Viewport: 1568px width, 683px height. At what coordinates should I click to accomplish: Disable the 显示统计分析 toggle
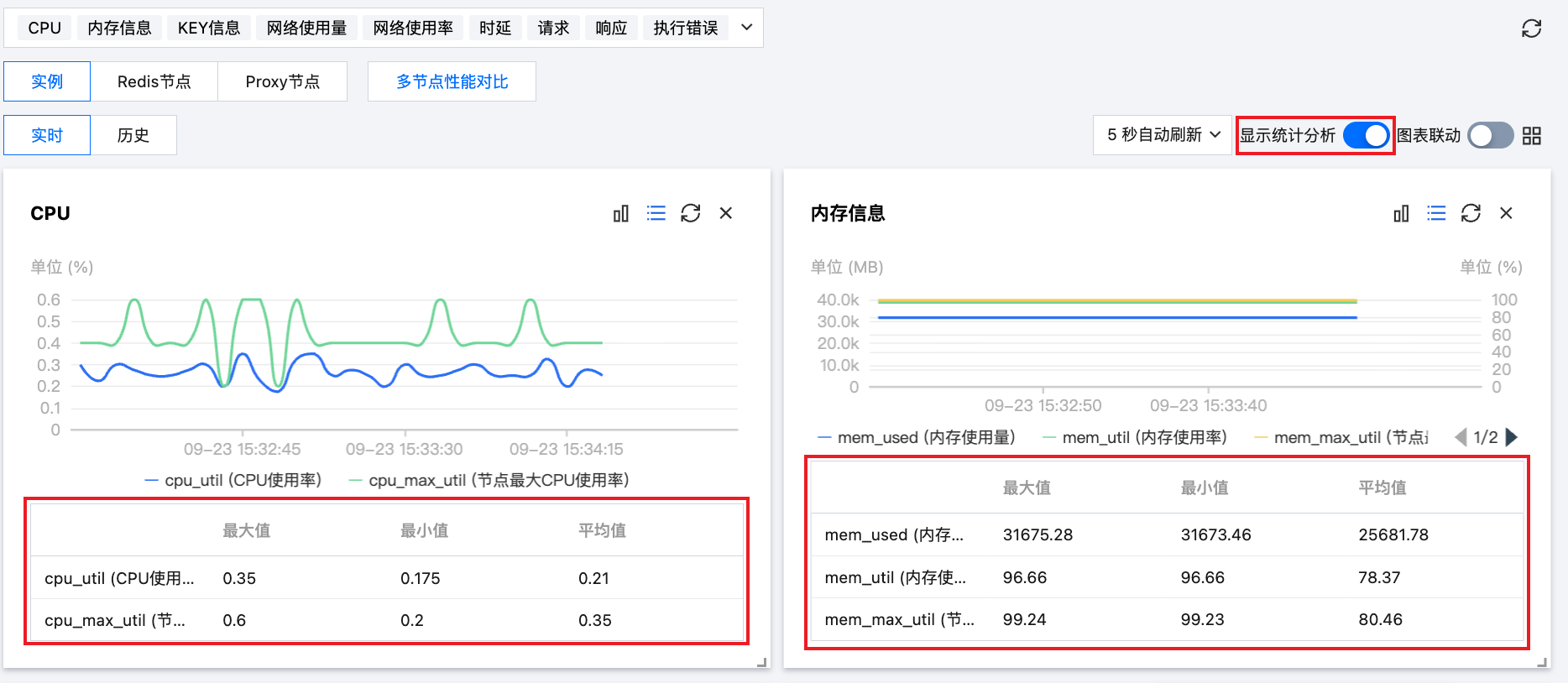(1366, 136)
